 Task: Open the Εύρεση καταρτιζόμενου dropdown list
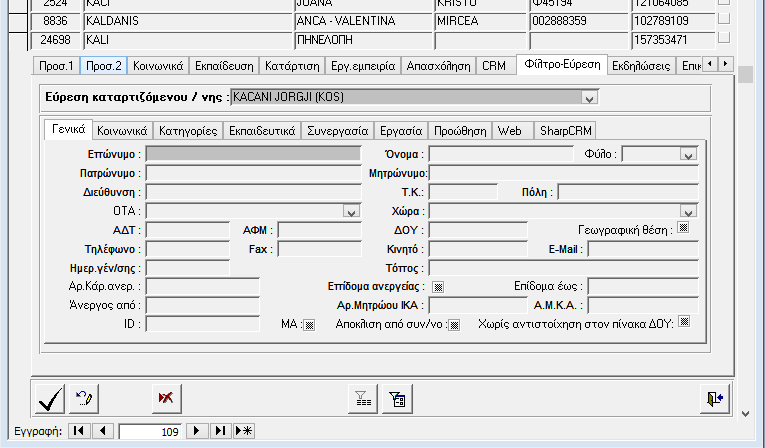click(x=589, y=98)
